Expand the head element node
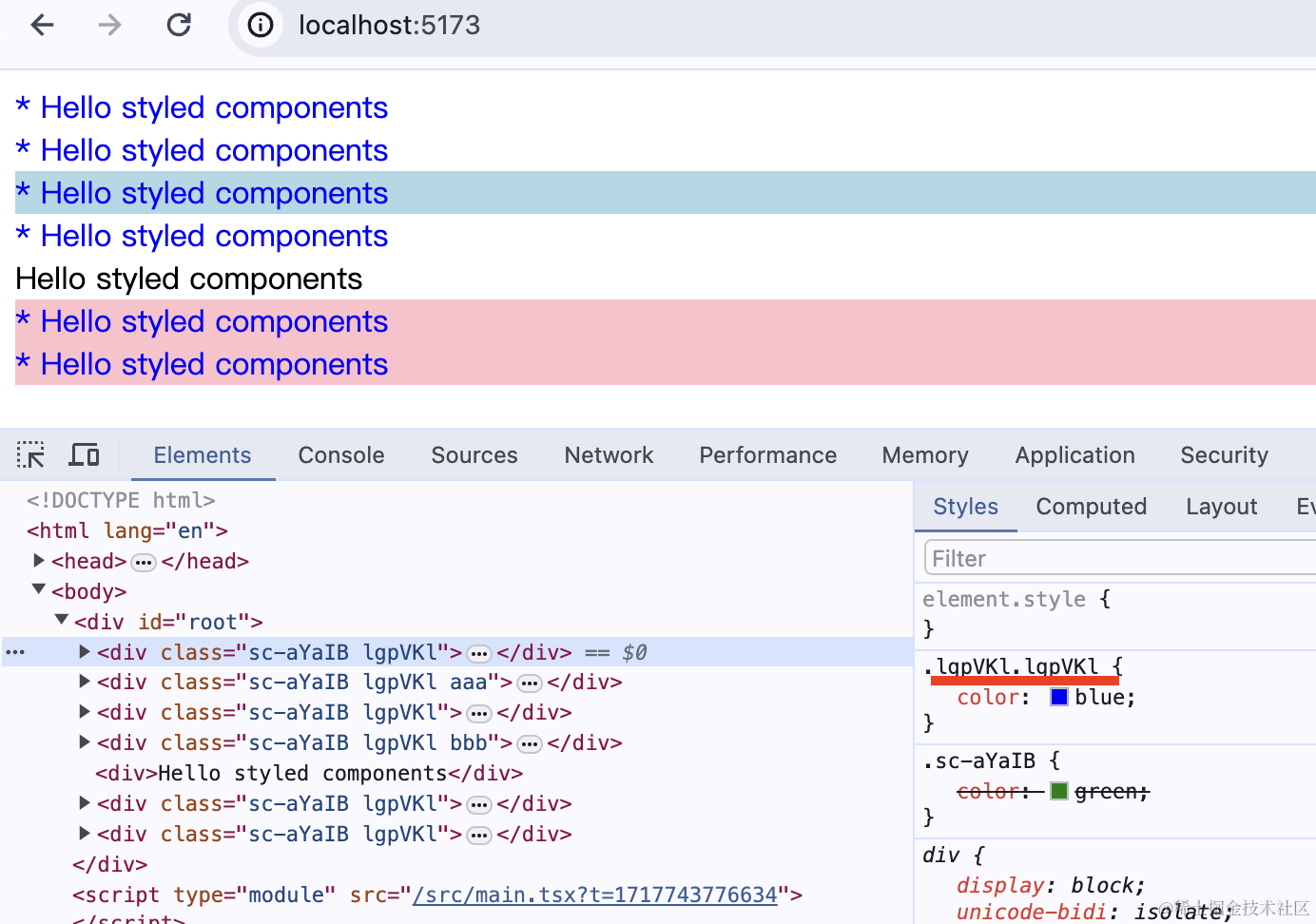The image size is (1316, 924). tap(39, 560)
